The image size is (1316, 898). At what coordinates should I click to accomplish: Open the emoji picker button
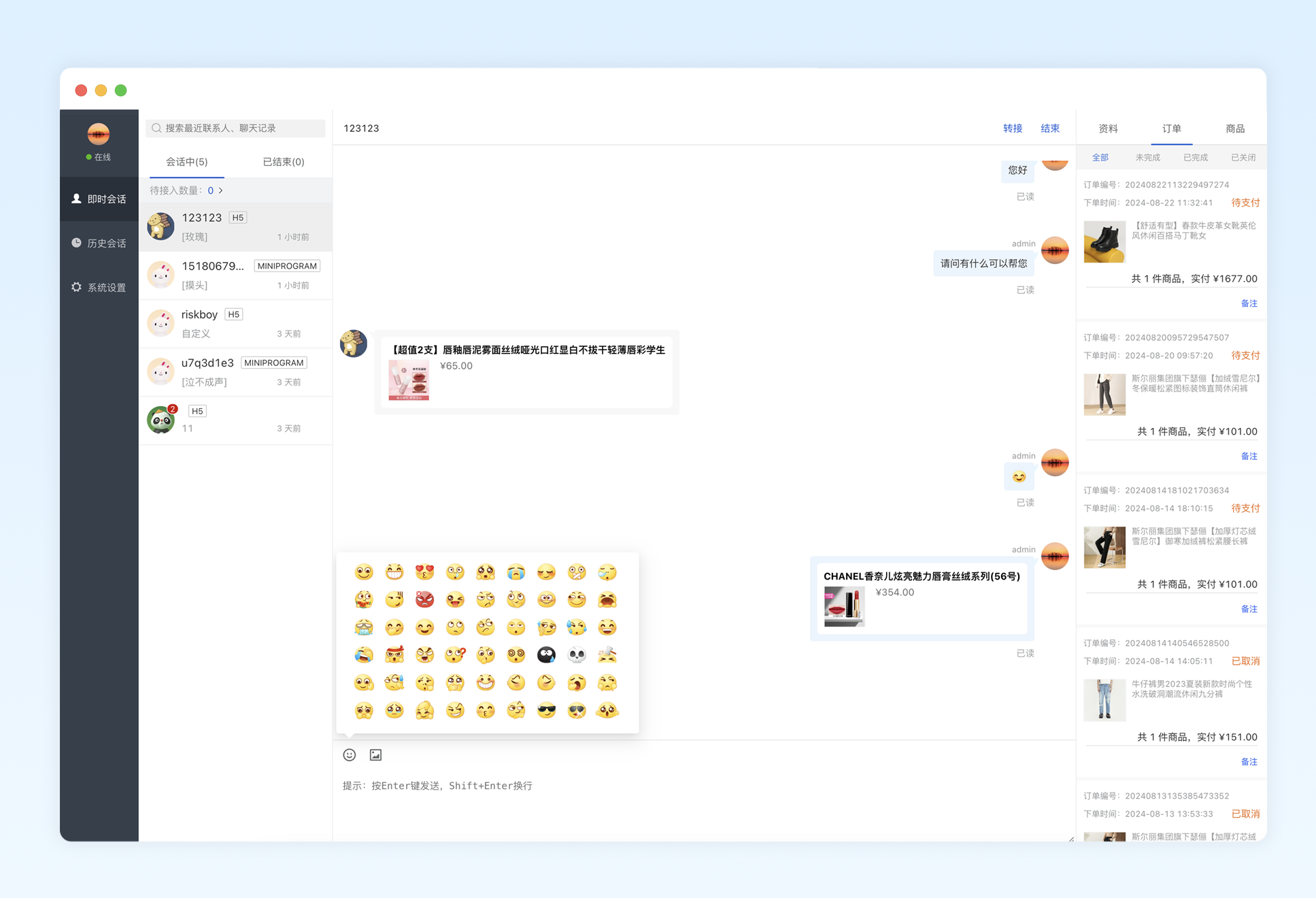(x=350, y=754)
